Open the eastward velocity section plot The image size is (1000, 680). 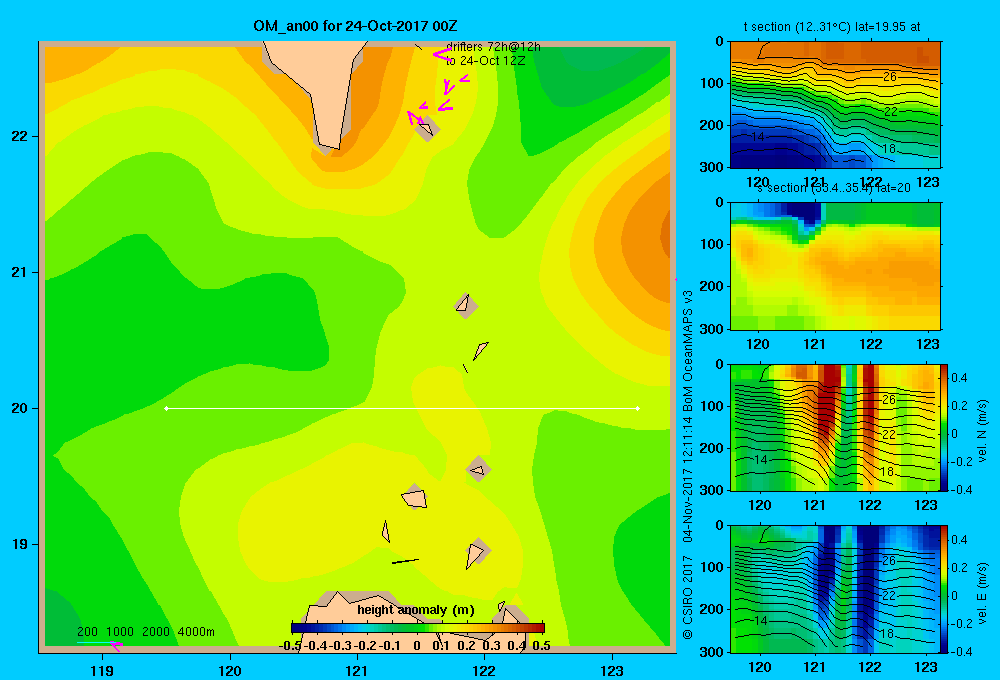coord(835,589)
